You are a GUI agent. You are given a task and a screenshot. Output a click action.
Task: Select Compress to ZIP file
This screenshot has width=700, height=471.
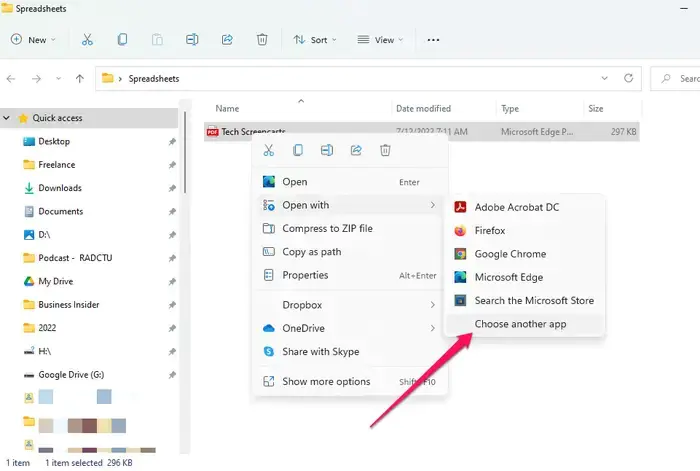click(327, 228)
